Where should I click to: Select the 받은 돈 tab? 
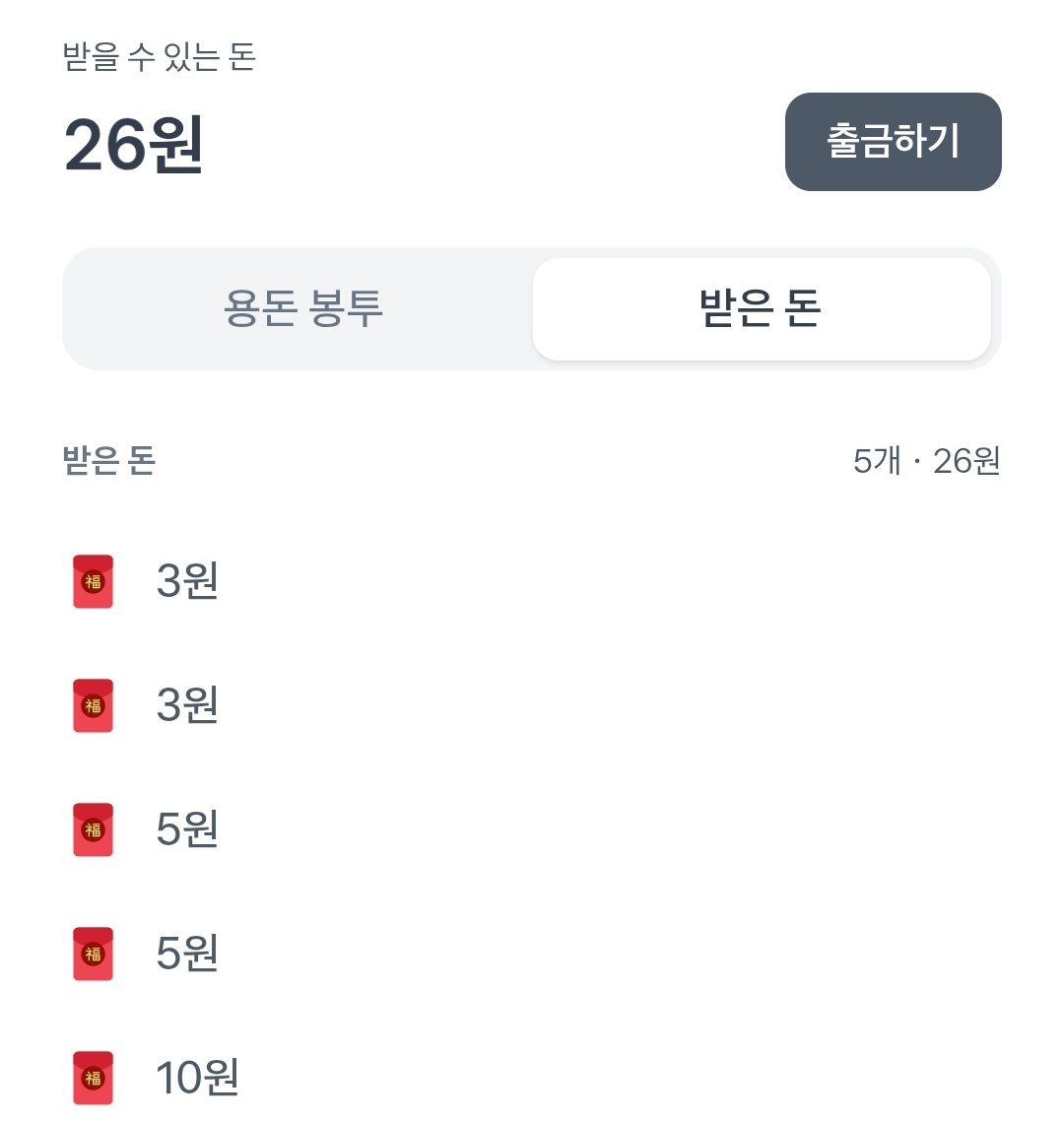coord(761,309)
